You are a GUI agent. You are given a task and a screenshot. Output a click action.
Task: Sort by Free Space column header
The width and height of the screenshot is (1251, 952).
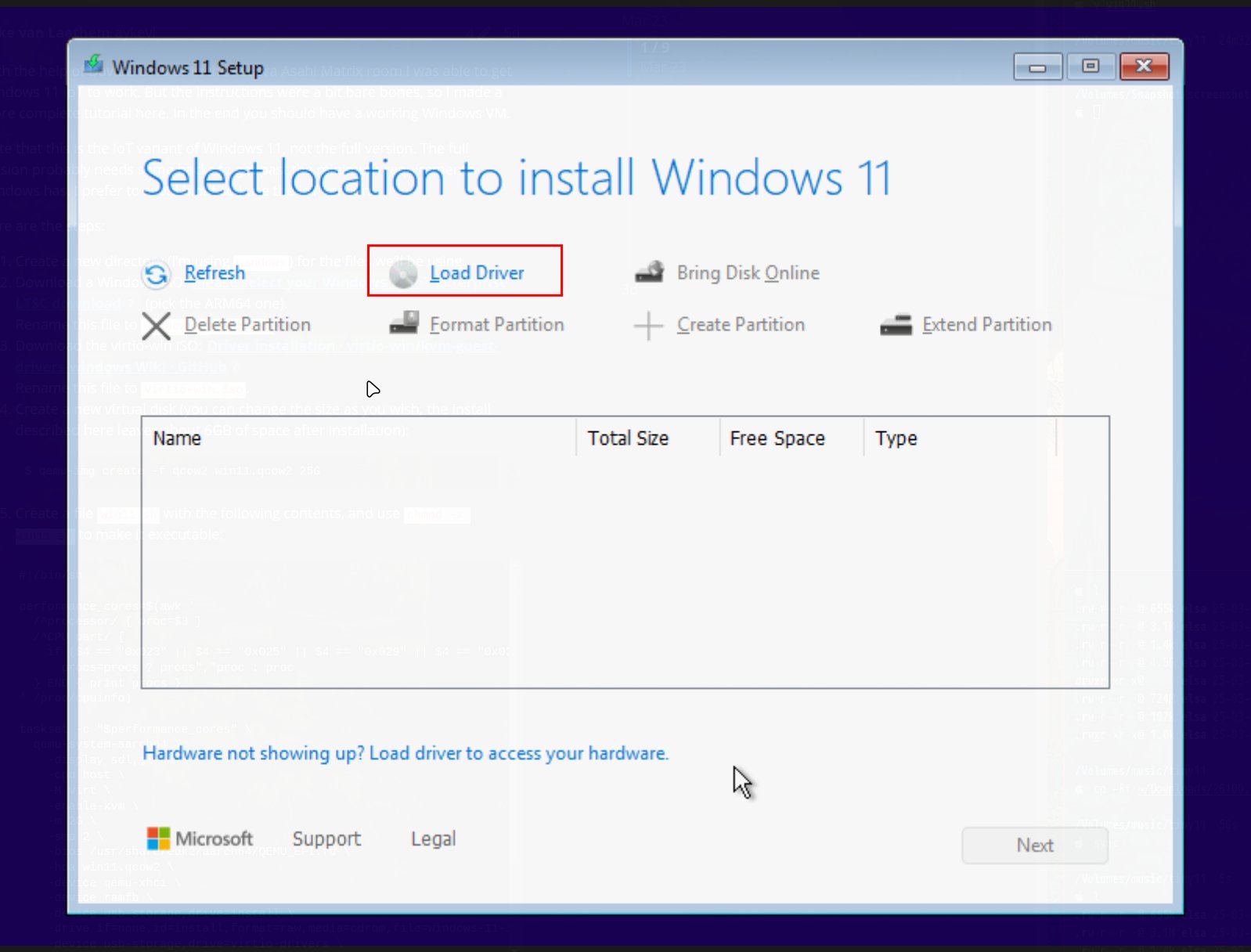pyautogui.click(x=791, y=438)
